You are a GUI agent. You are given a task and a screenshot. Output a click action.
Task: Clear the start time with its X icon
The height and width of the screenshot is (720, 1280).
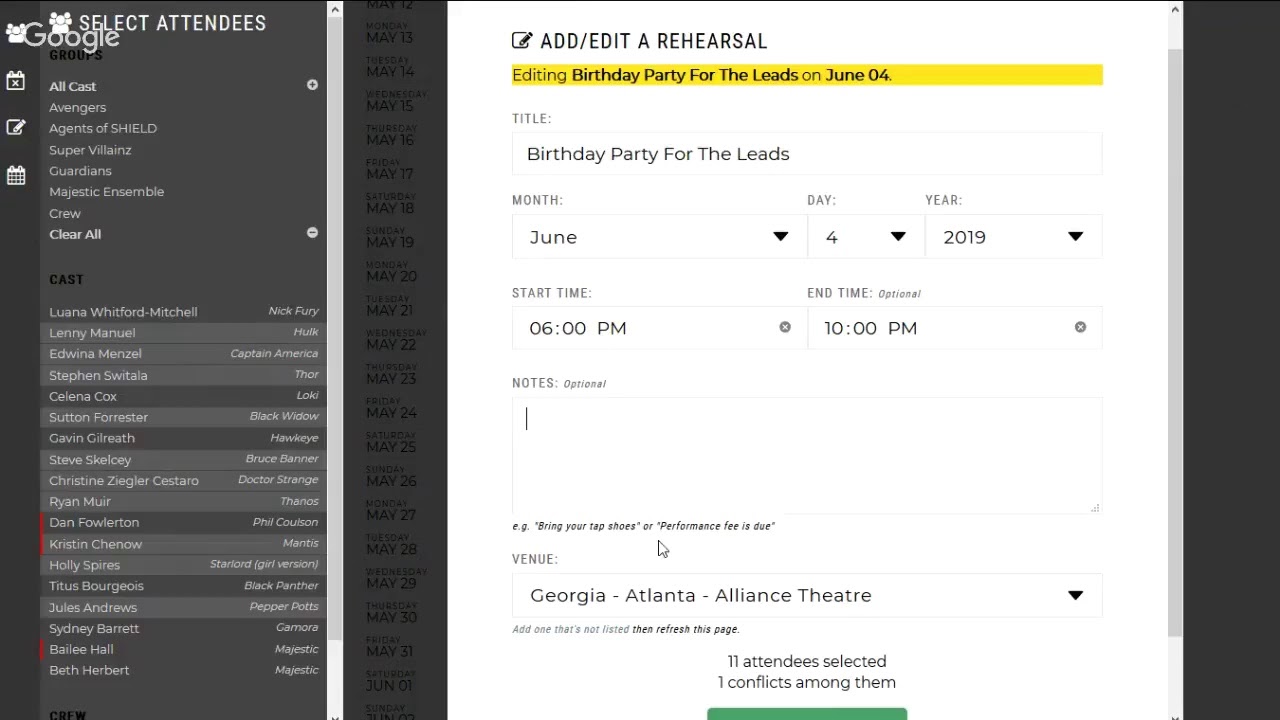coord(785,327)
